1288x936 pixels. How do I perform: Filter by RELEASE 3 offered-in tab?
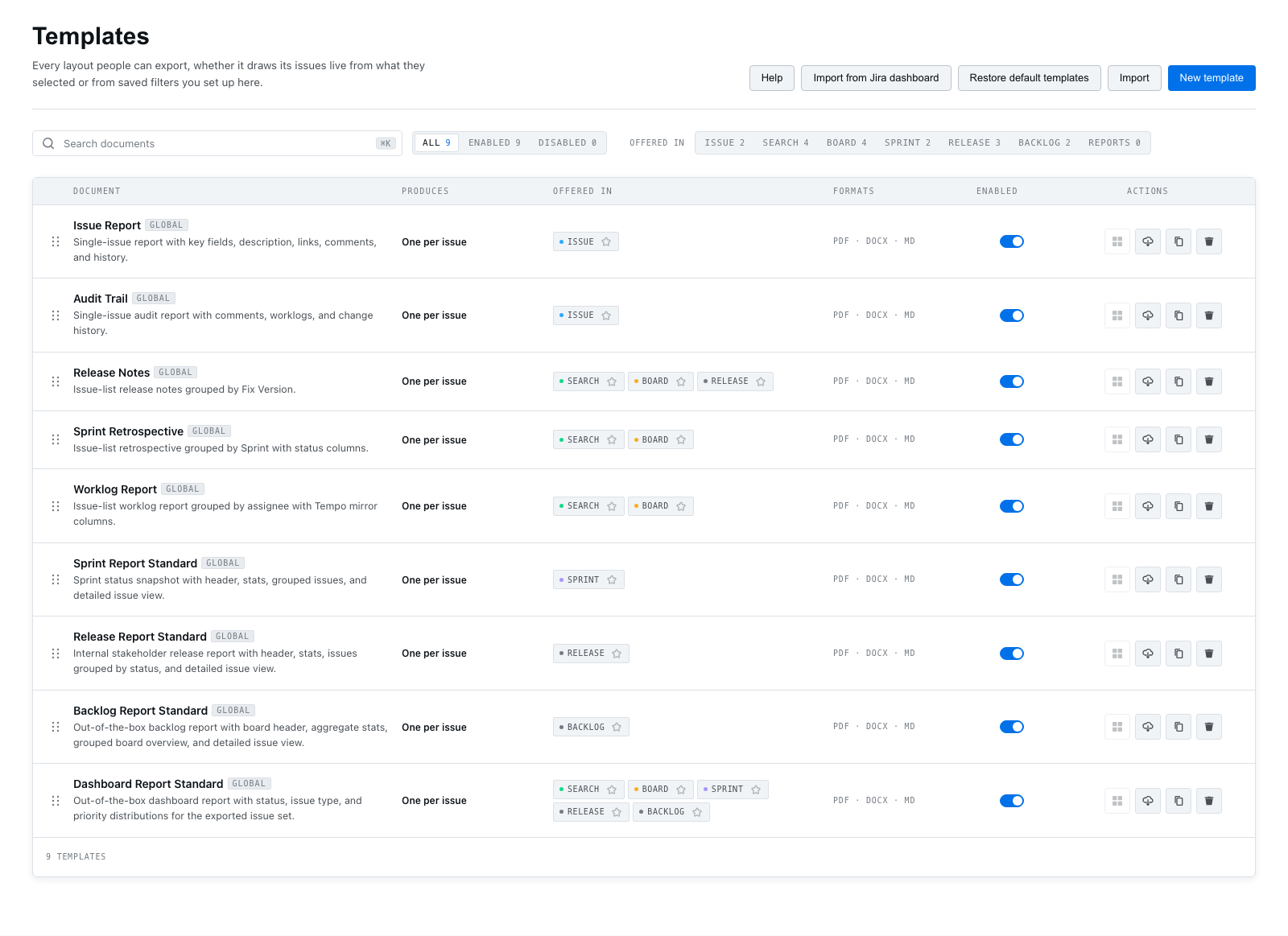point(974,142)
